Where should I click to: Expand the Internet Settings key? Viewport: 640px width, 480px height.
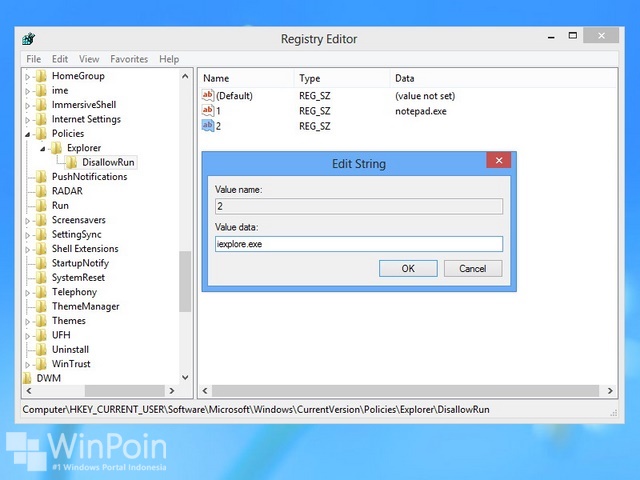(28, 120)
